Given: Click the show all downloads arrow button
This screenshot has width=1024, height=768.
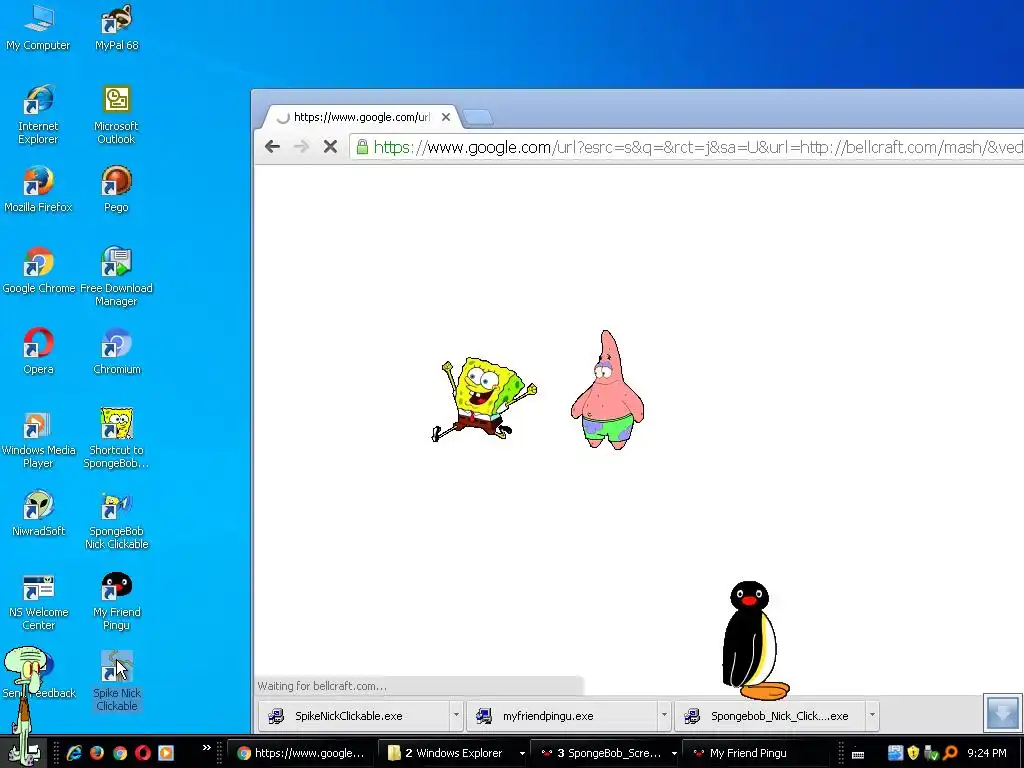Looking at the screenshot, I should 1002,713.
